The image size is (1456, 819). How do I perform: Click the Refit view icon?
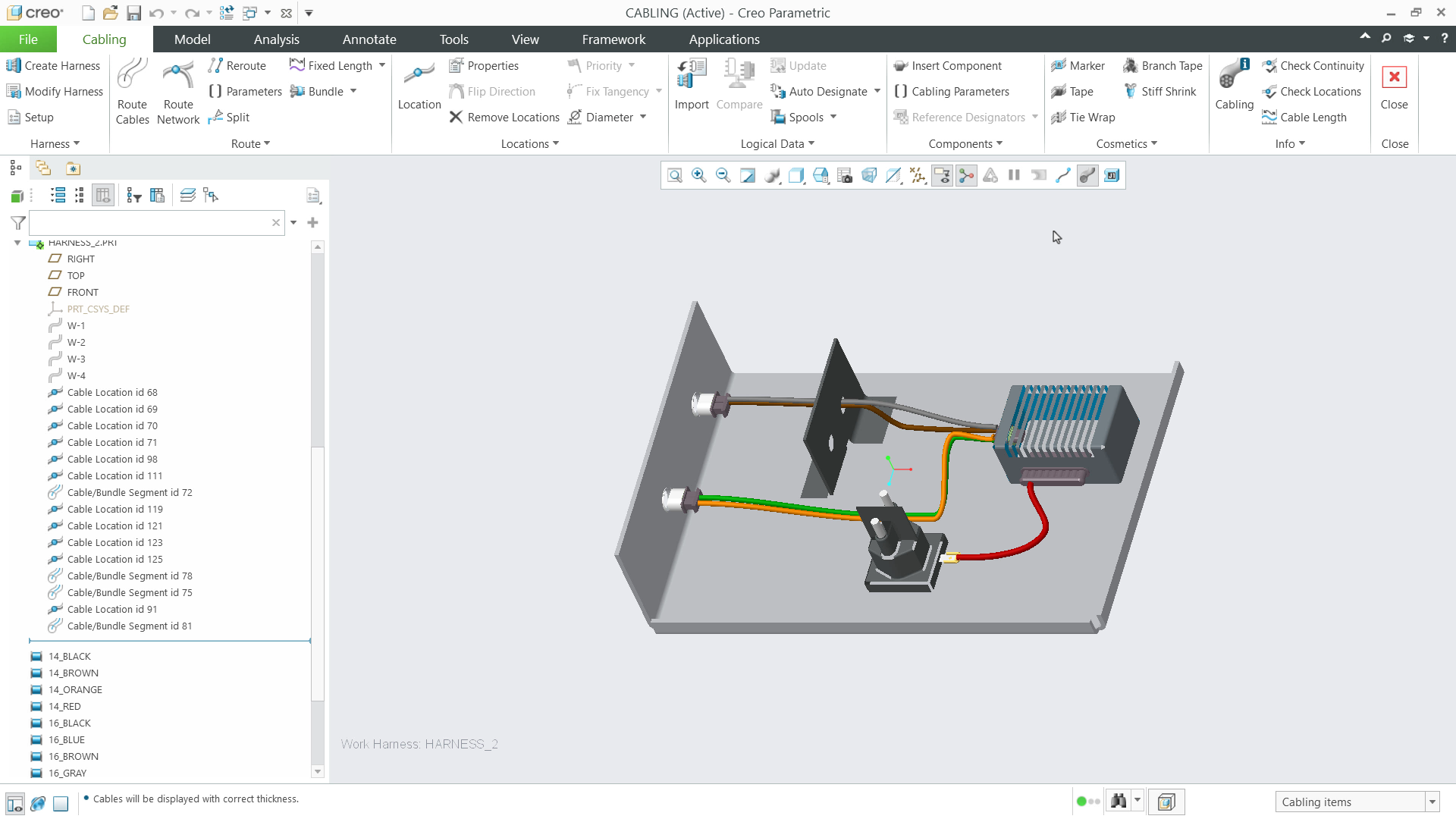click(674, 176)
